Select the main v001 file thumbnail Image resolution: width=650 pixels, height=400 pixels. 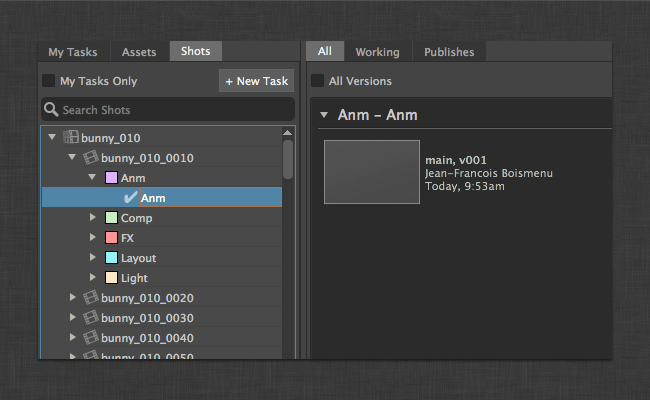click(x=371, y=172)
